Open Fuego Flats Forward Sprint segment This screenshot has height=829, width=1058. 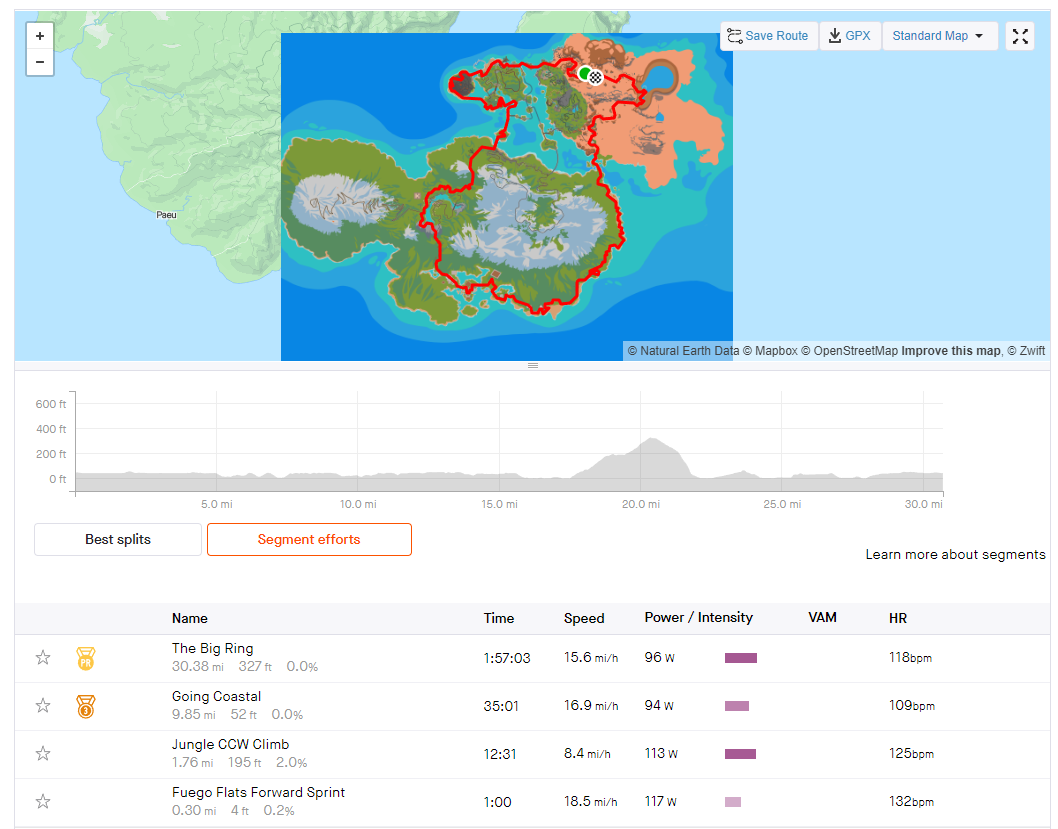pyautogui.click(x=258, y=792)
